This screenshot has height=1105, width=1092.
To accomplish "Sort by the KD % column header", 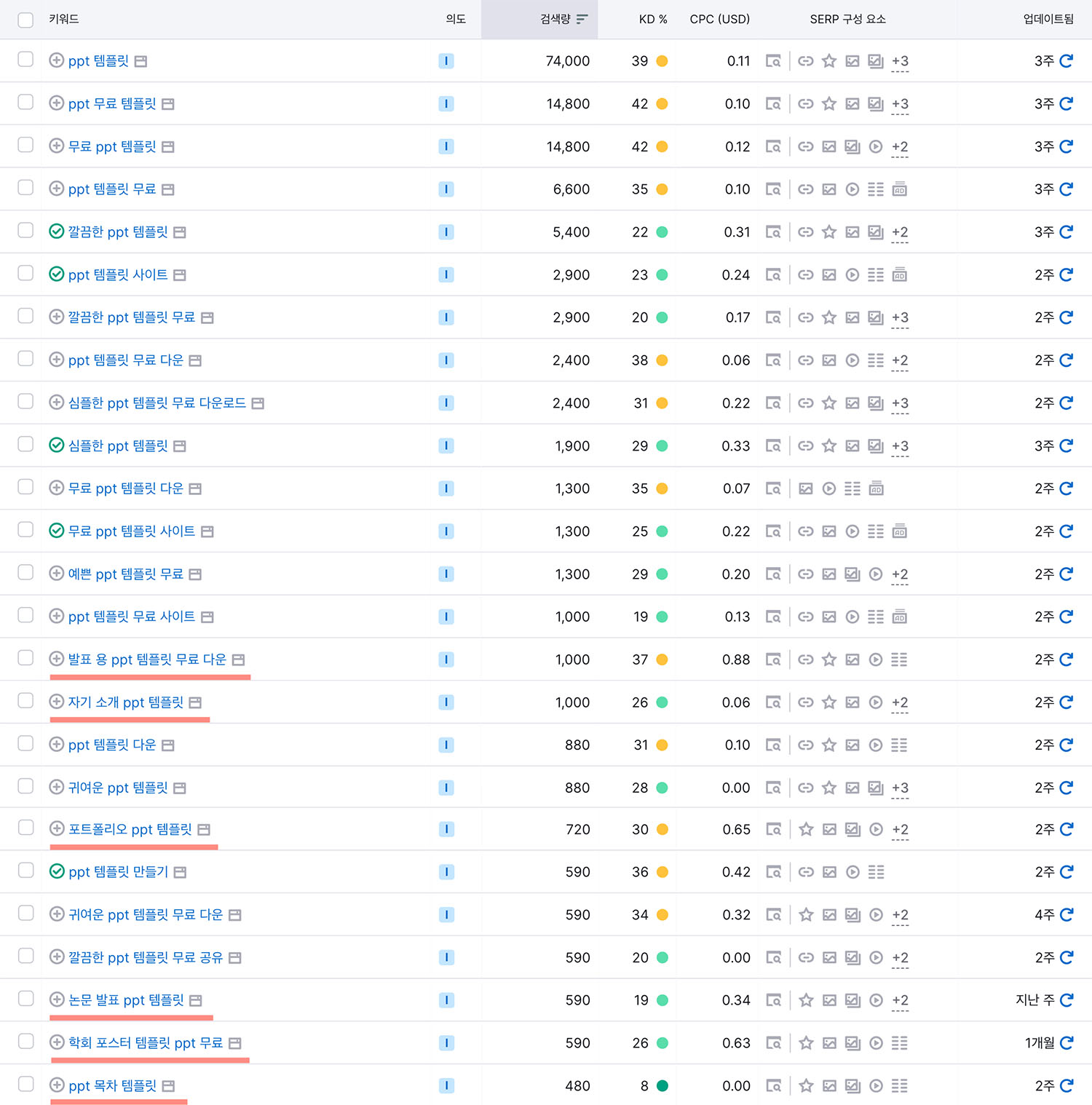I will (x=653, y=19).
